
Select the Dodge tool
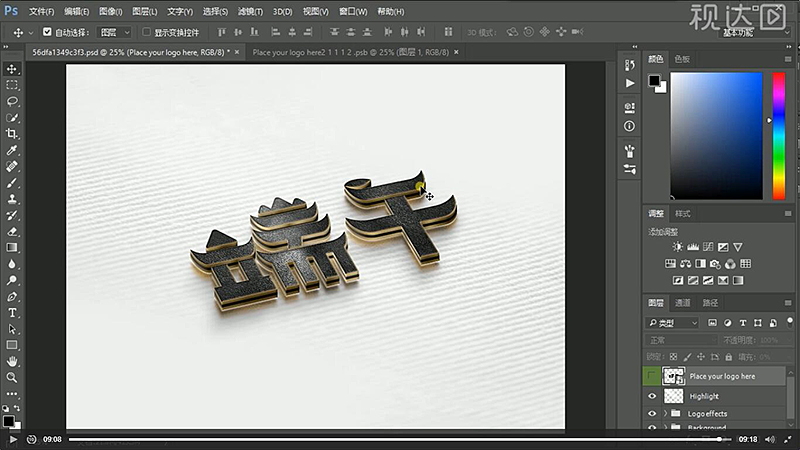click(x=12, y=280)
